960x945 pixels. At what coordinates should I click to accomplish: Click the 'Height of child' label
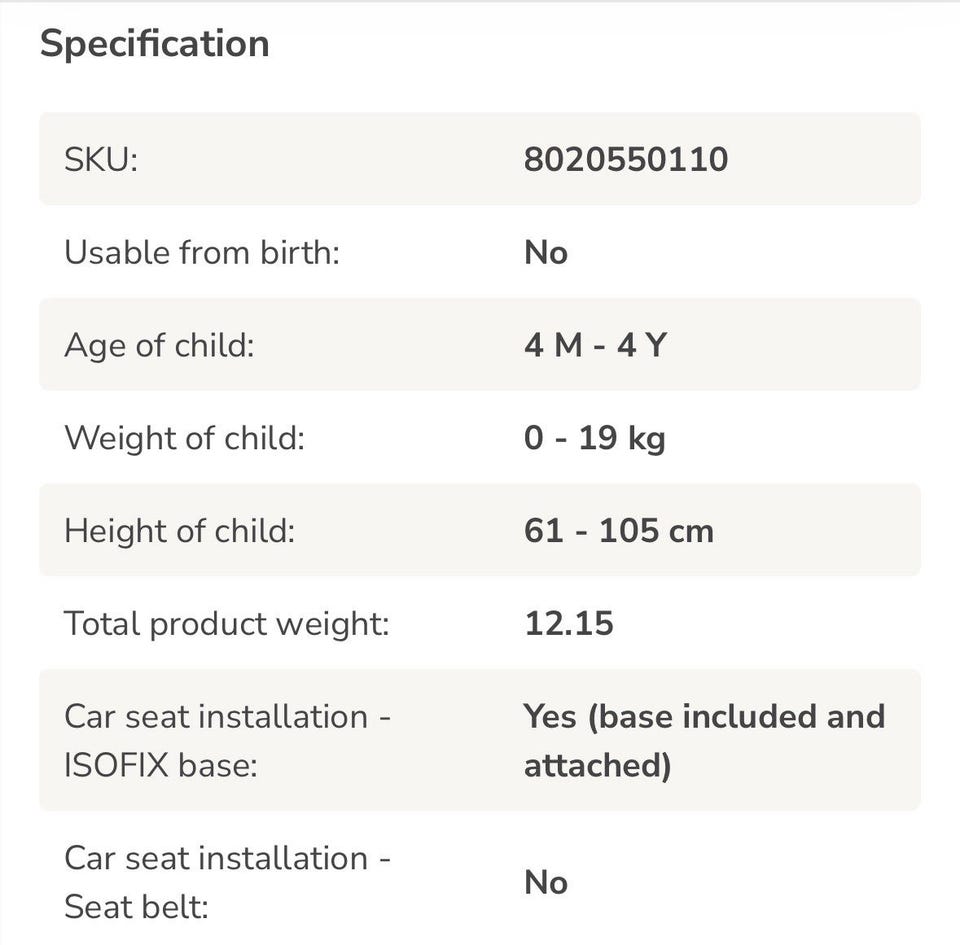(x=179, y=531)
